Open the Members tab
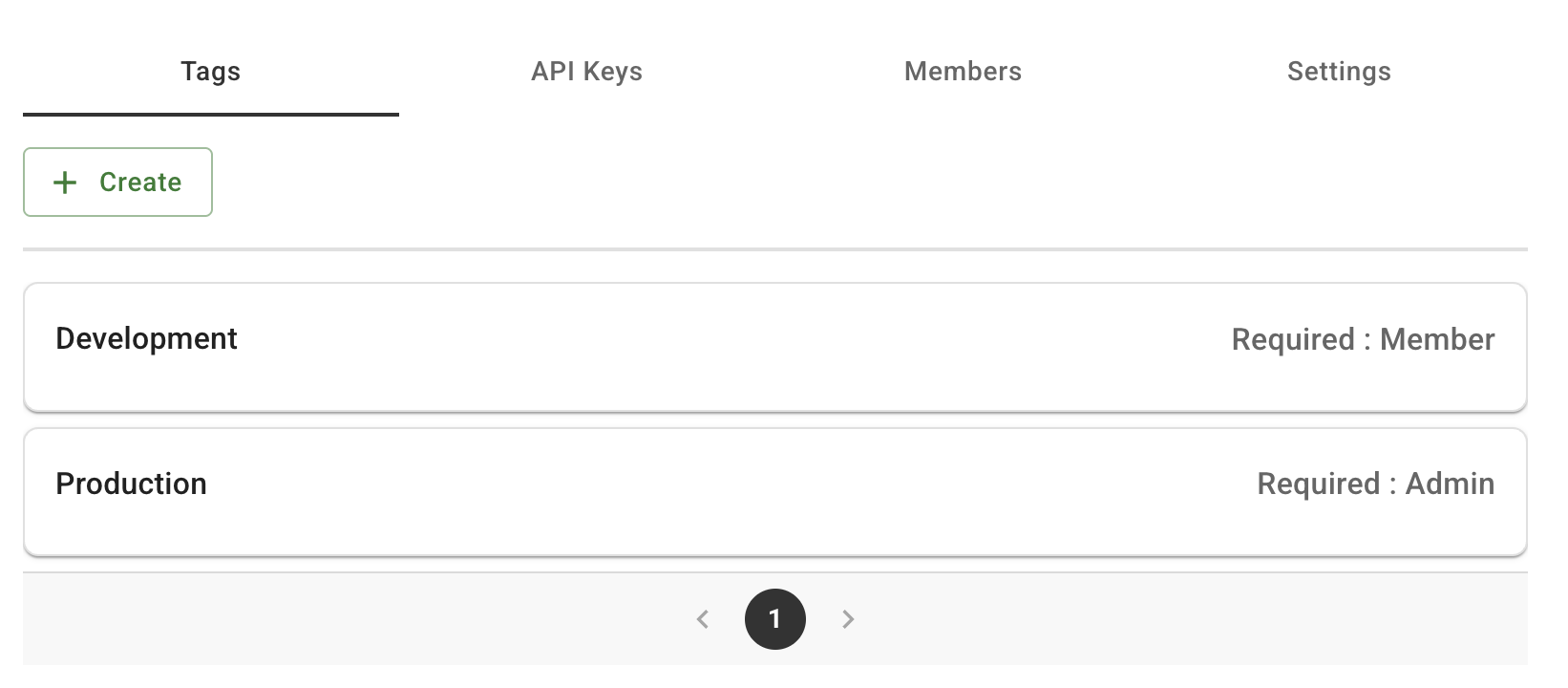The image size is (1568, 688). pos(963,71)
